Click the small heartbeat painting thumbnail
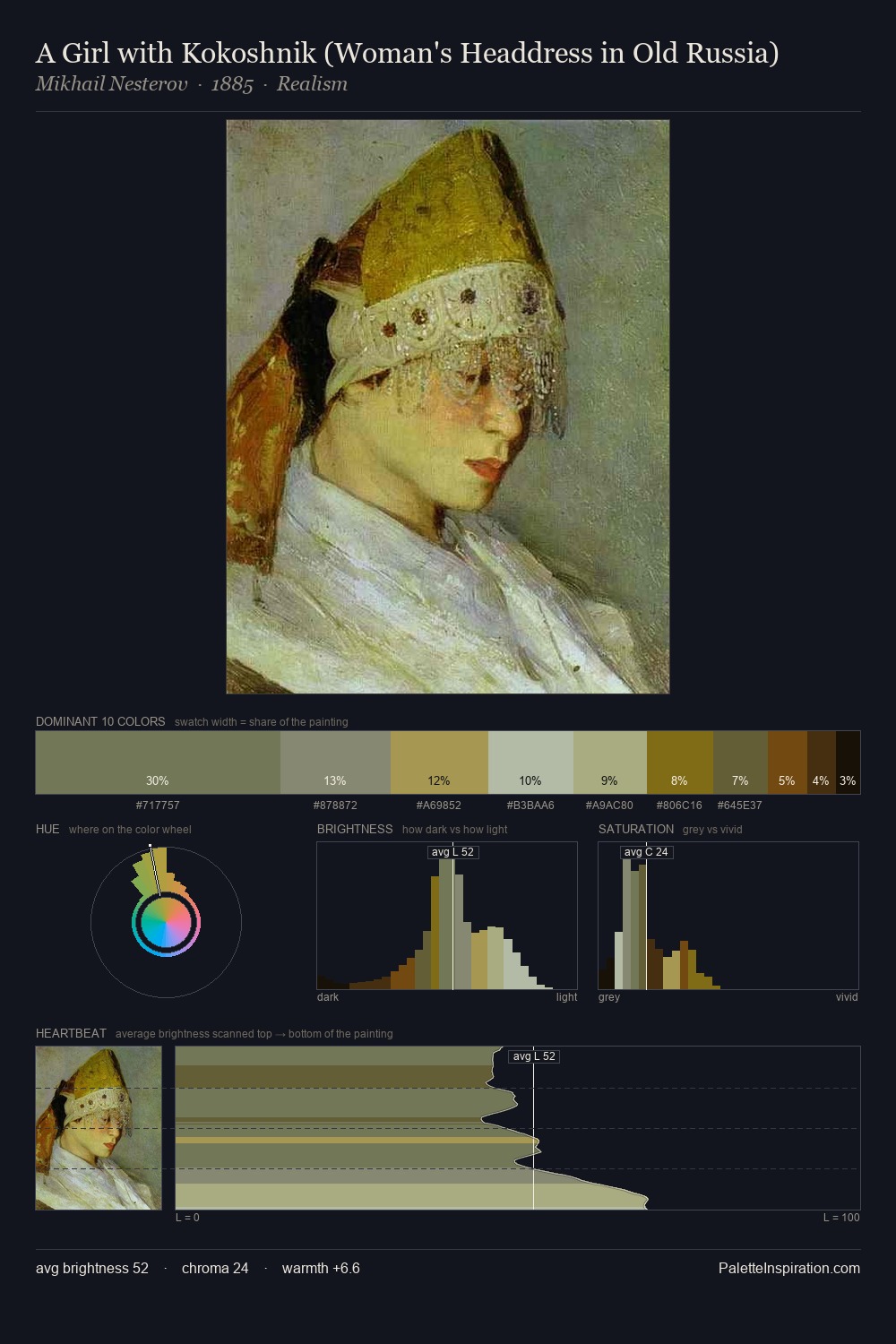 99,1128
